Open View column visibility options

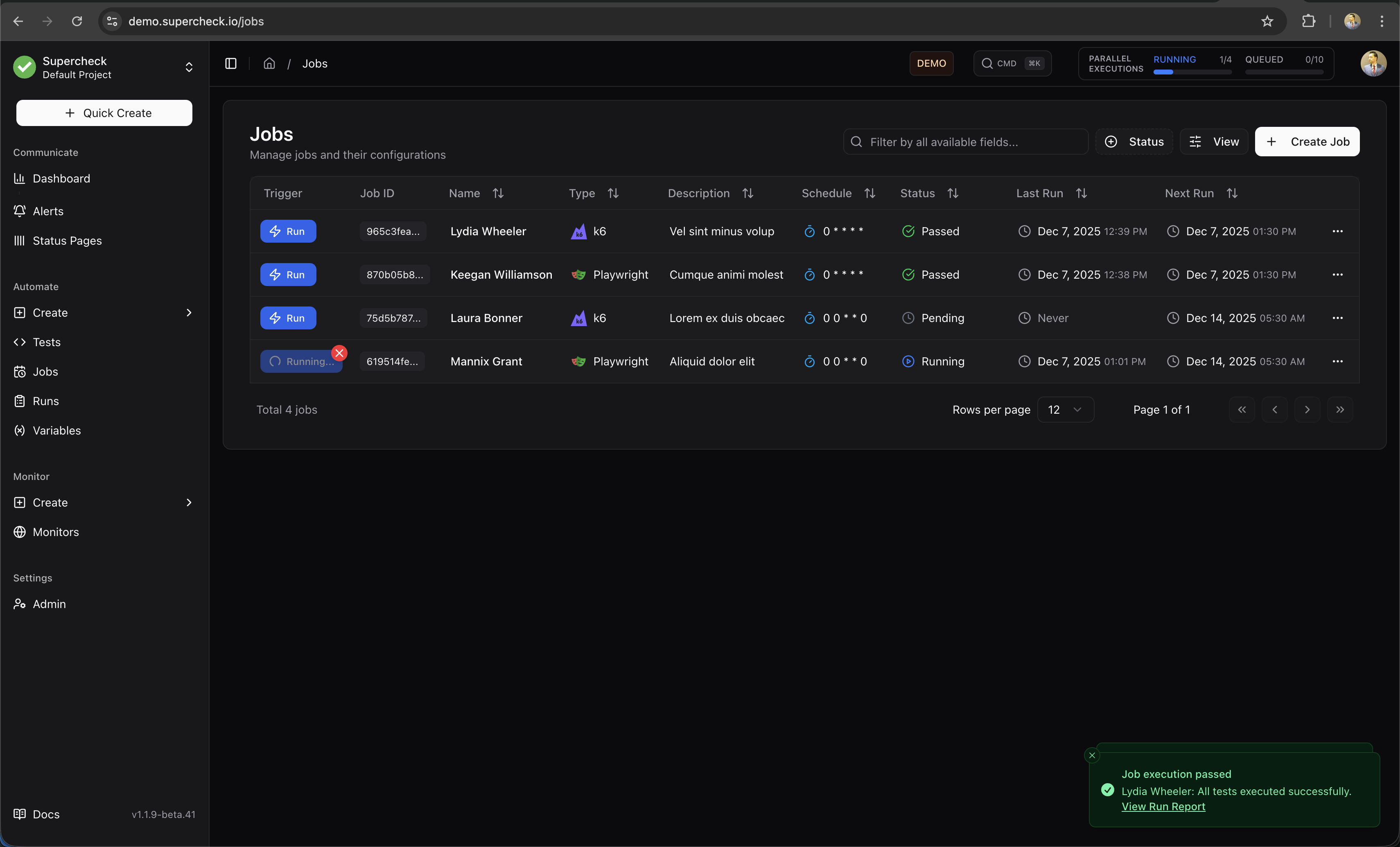[1214, 142]
